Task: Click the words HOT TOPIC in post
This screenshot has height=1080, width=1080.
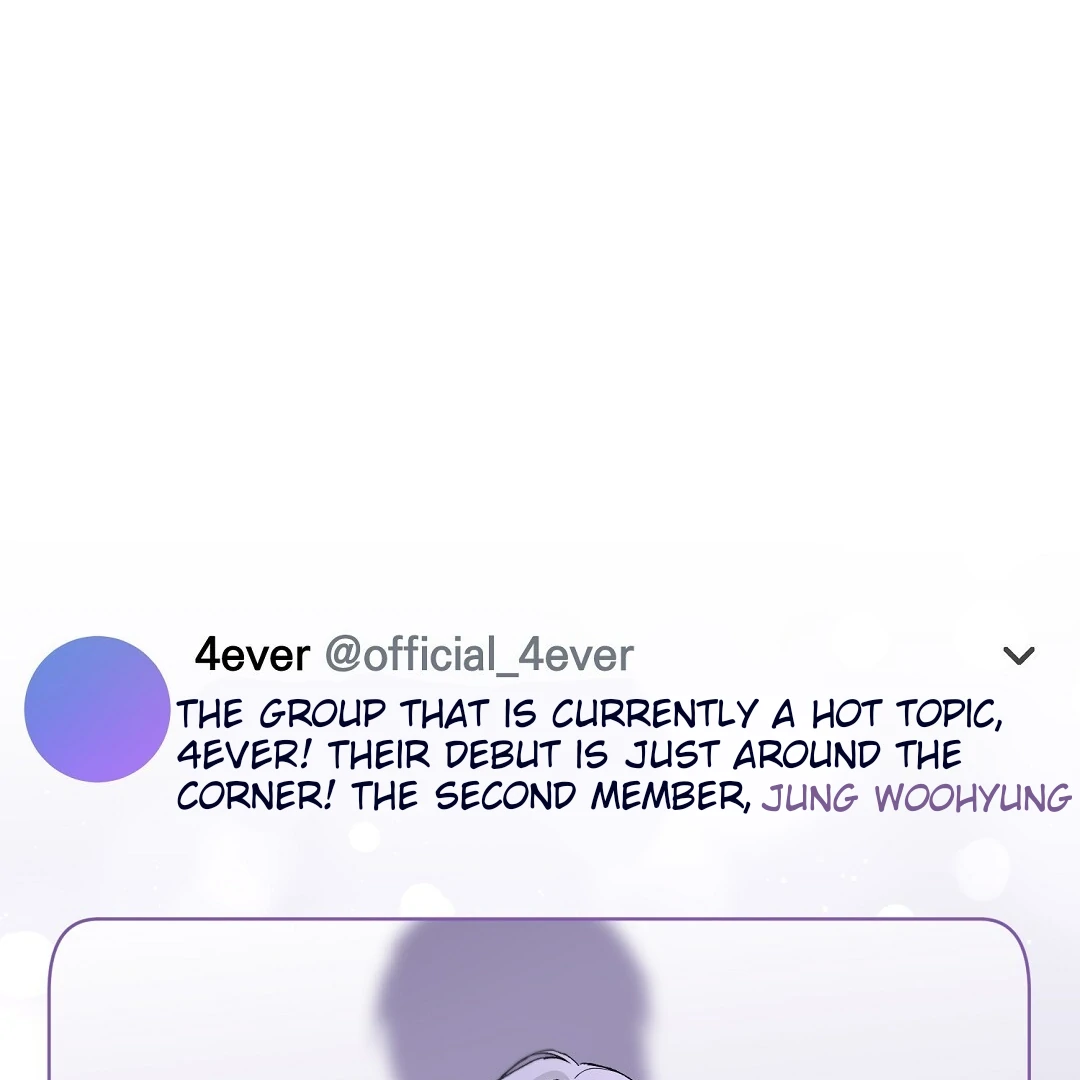Action: pyautogui.click(x=906, y=714)
